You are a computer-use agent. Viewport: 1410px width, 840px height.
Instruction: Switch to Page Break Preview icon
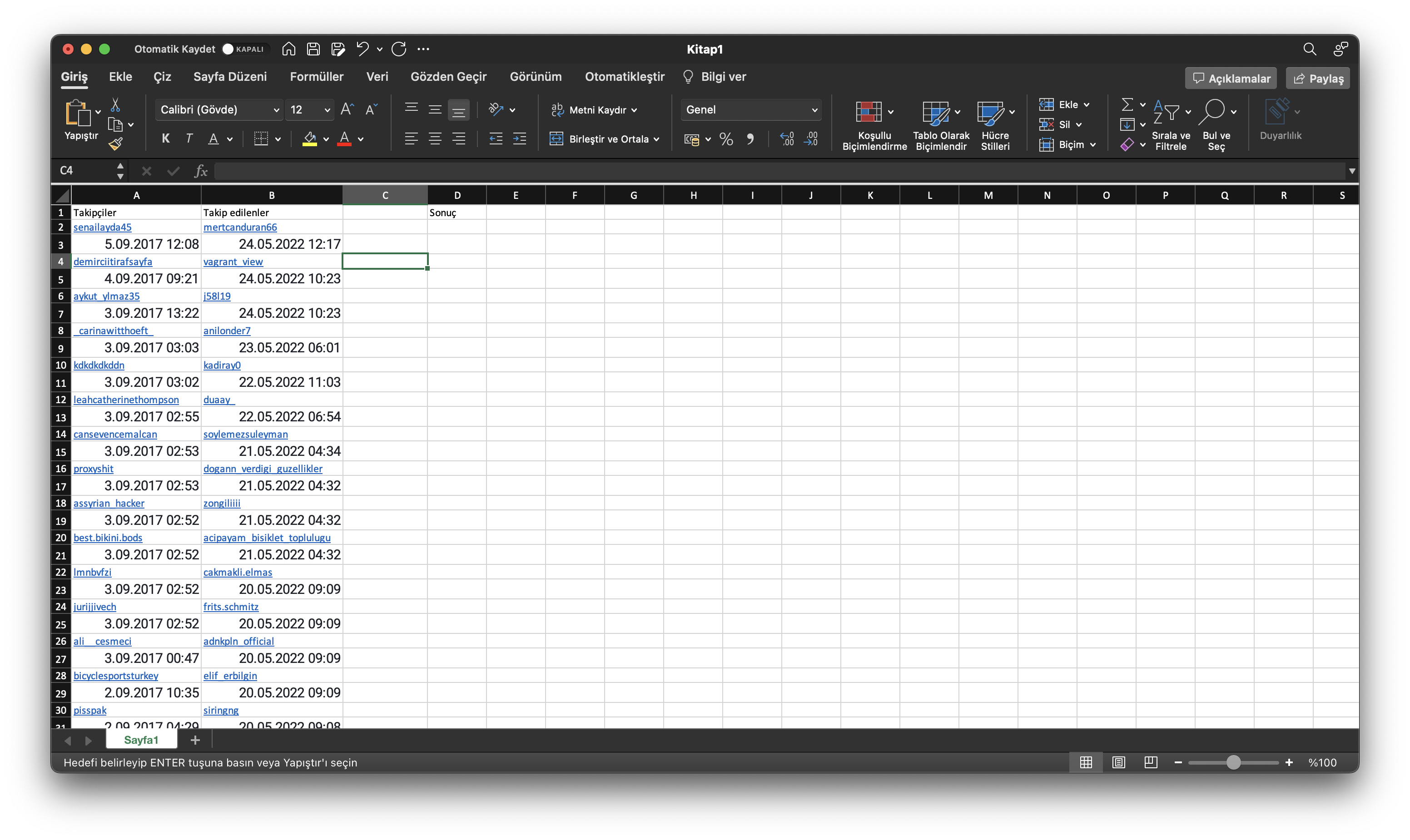click(x=1151, y=762)
